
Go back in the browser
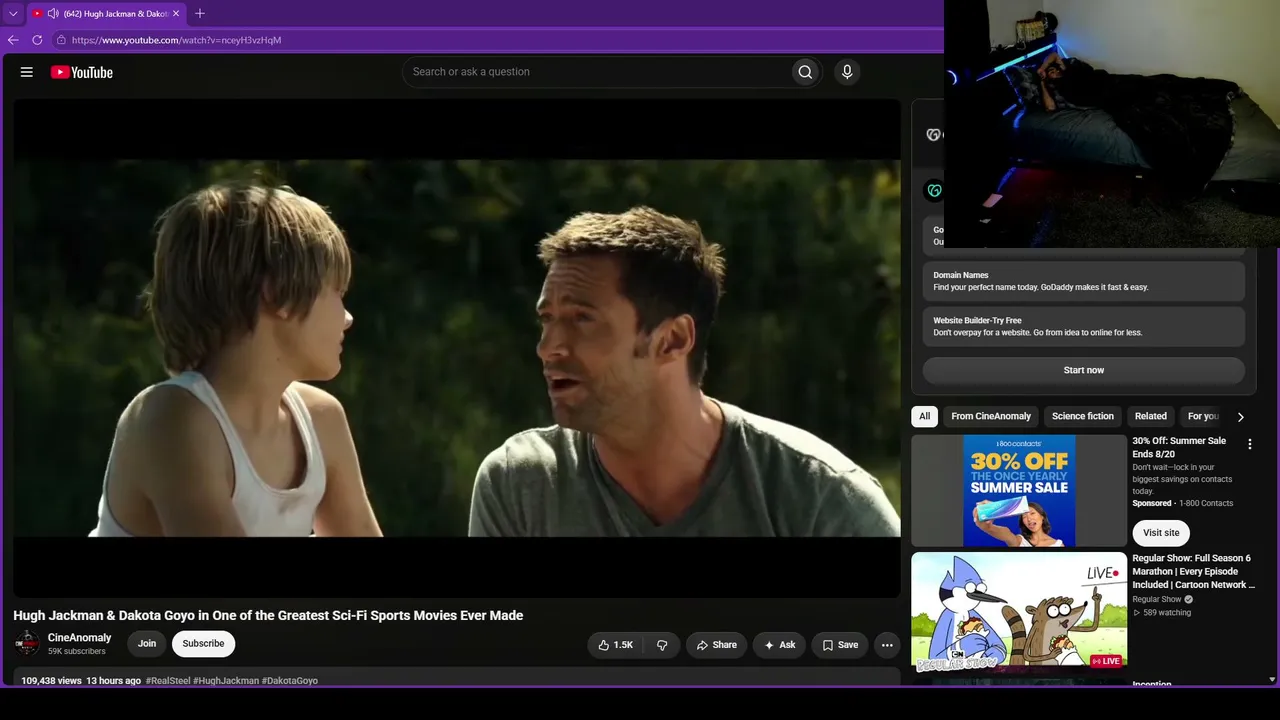click(x=13, y=40)
